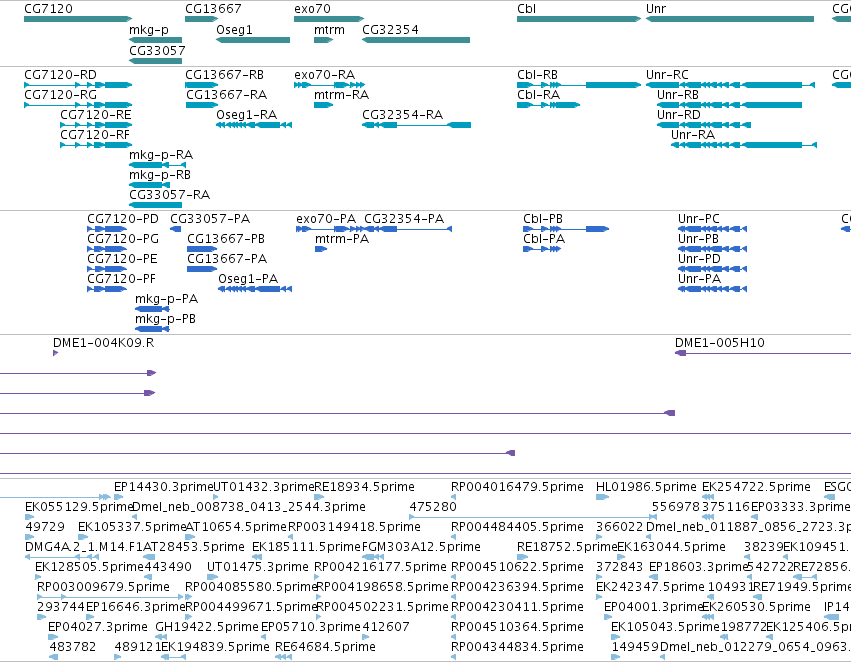Select the CG13667 gene label

coord(213,9)
